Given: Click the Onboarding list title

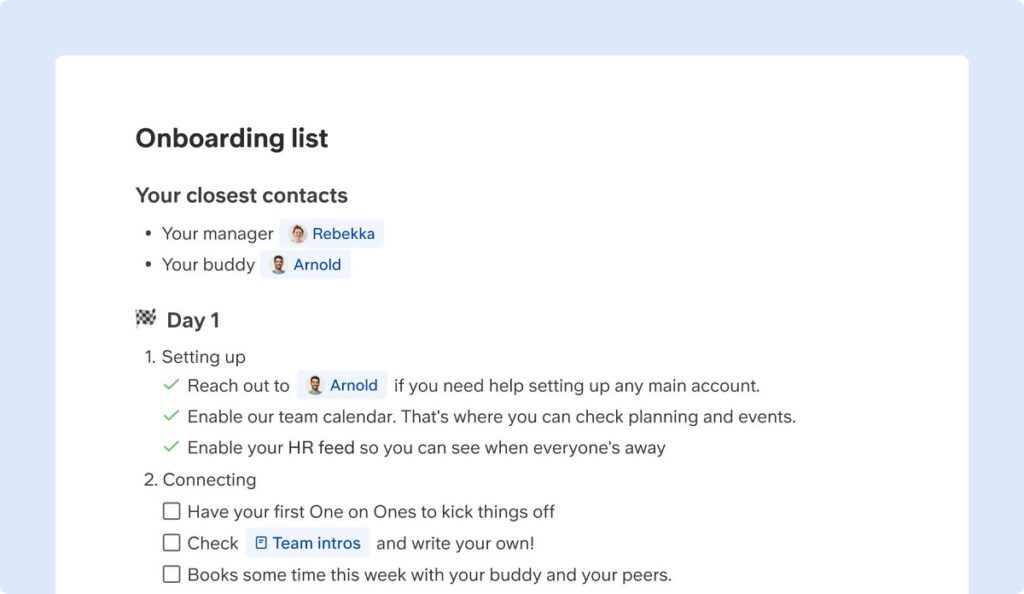Looking at the screenshot, I should pyautogui.click(x=232, y=138).
